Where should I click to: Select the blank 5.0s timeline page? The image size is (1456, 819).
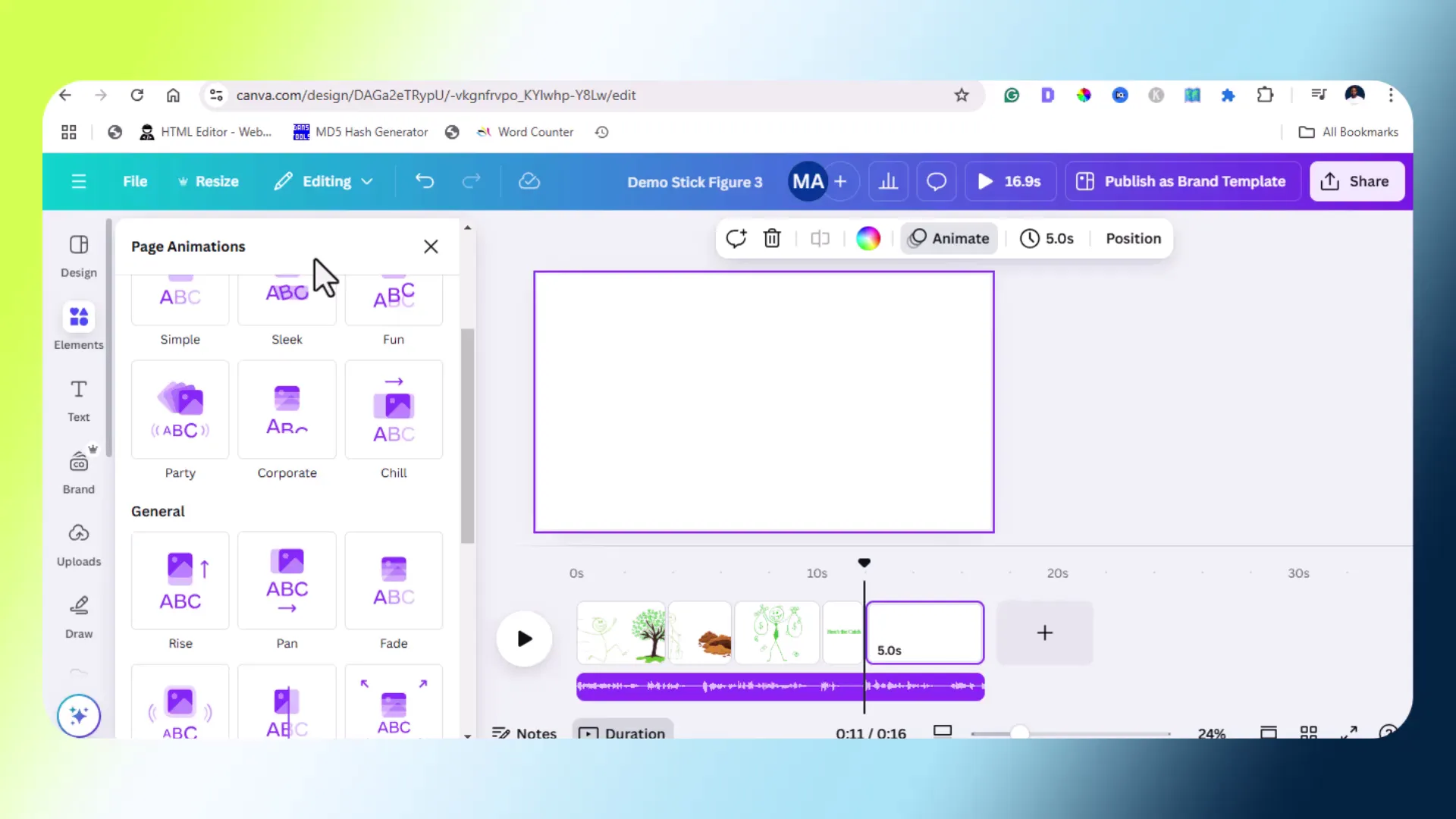(x=924, y=632)
